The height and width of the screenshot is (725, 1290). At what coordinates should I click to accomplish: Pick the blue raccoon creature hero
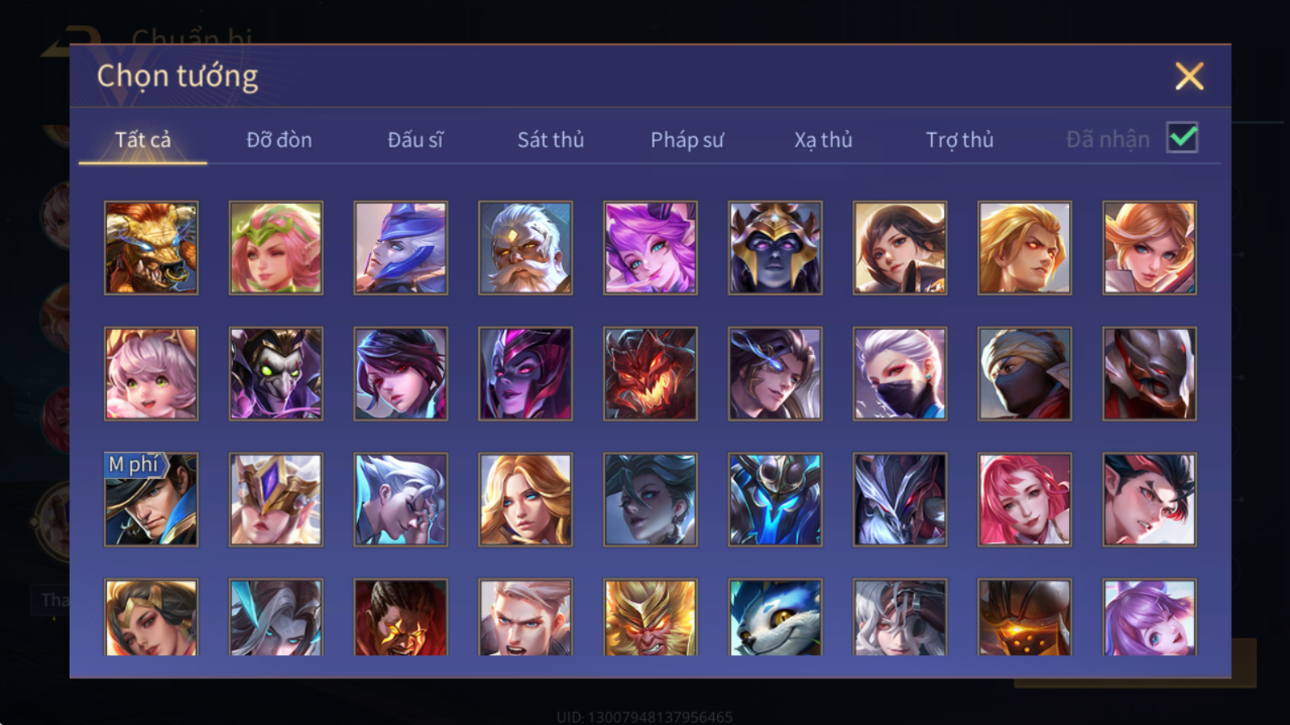click(x=775, y=617)
